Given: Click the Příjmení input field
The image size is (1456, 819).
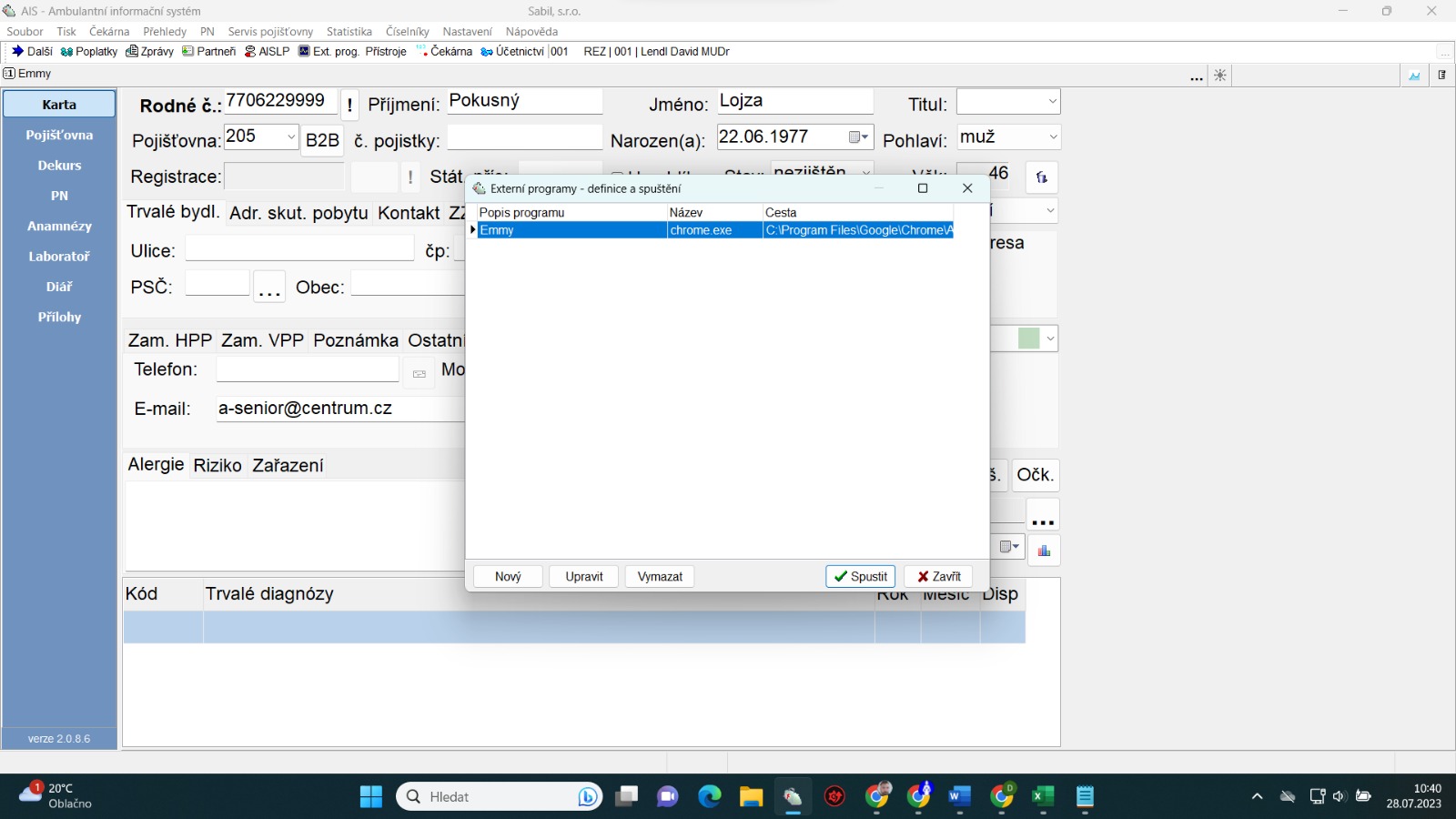Looking at the screenshot, I should click(x=524, y=102).
